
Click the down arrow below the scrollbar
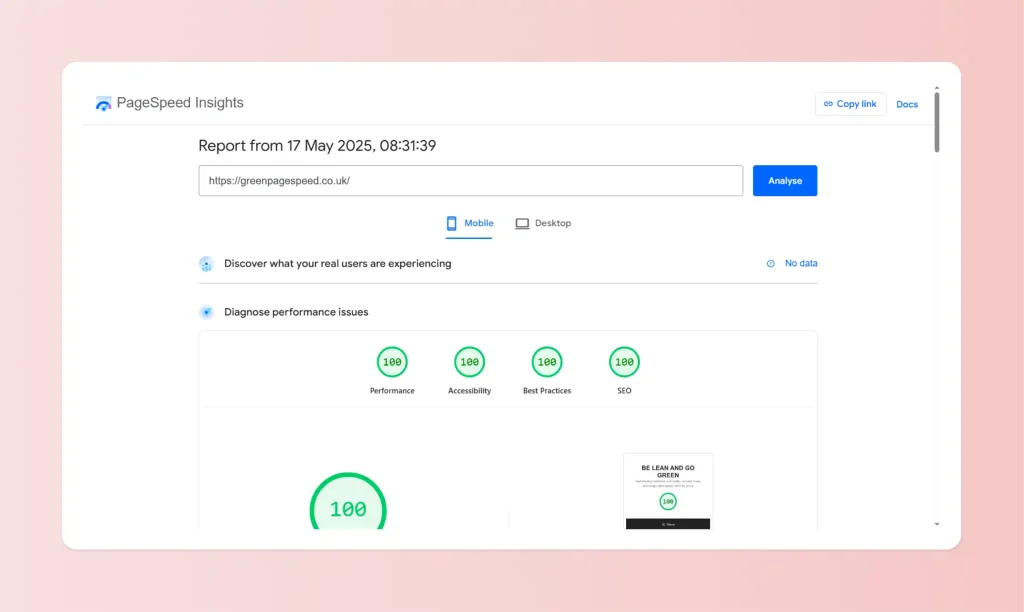click(x=937, y=523)
